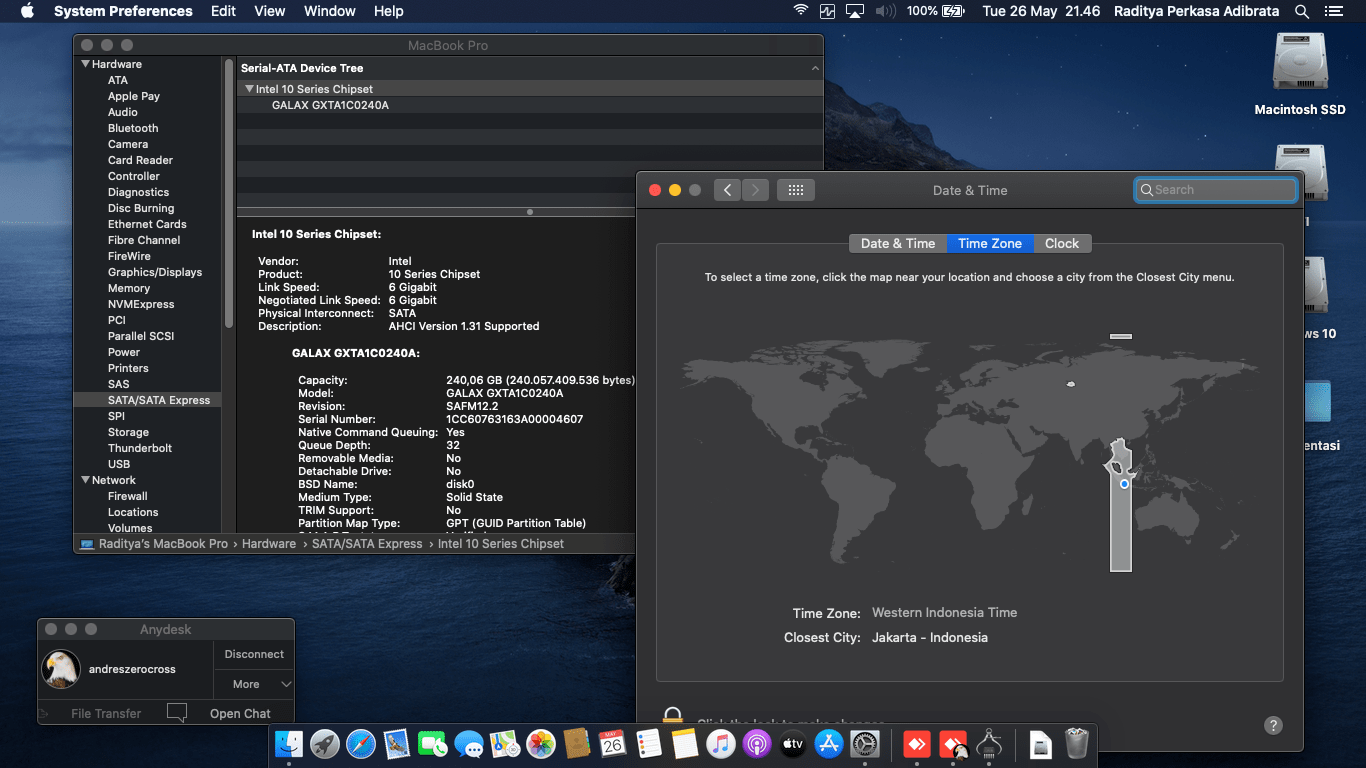Click Disconnect in the Anydesk window

254,654
